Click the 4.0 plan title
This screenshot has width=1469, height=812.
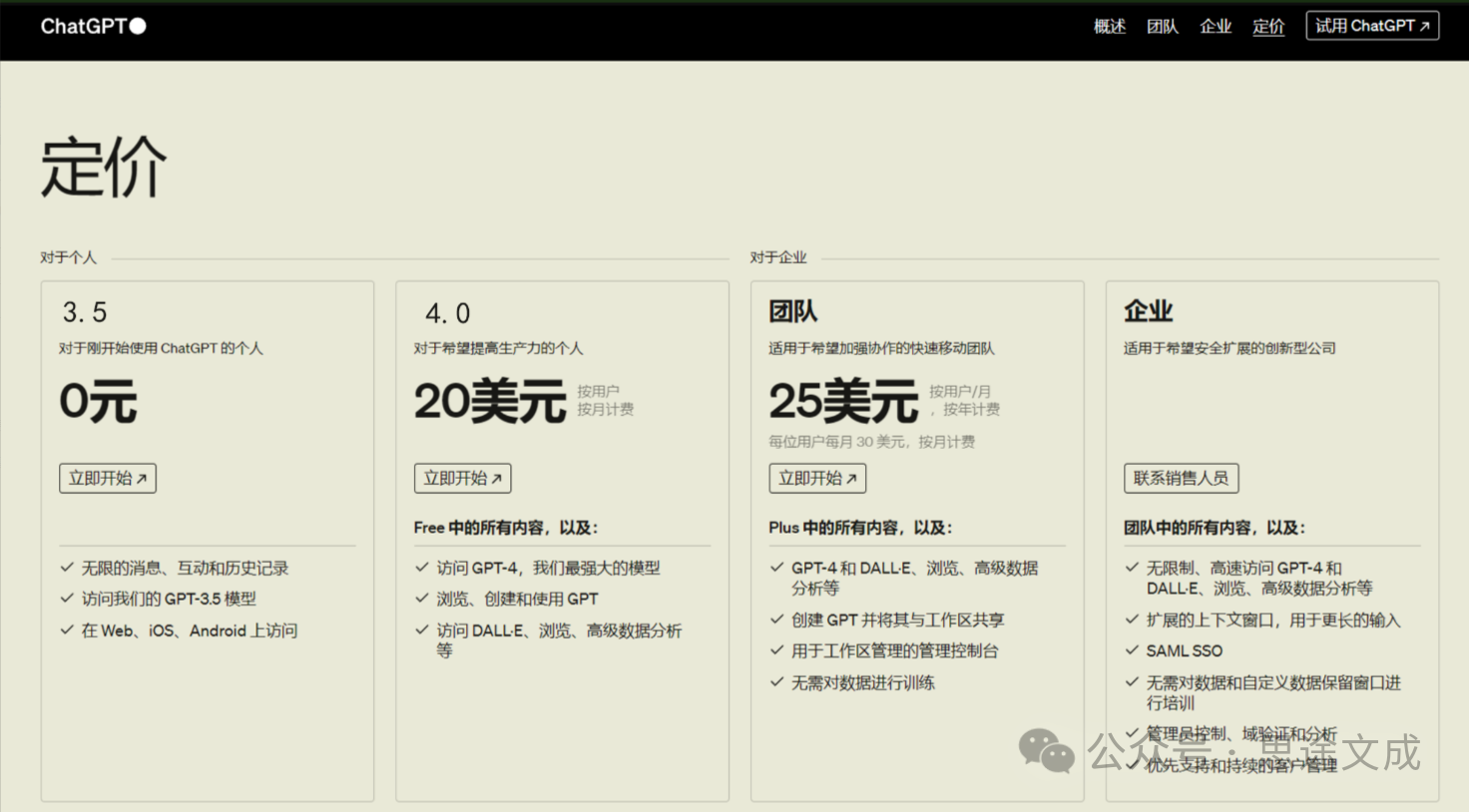(448, 314)
